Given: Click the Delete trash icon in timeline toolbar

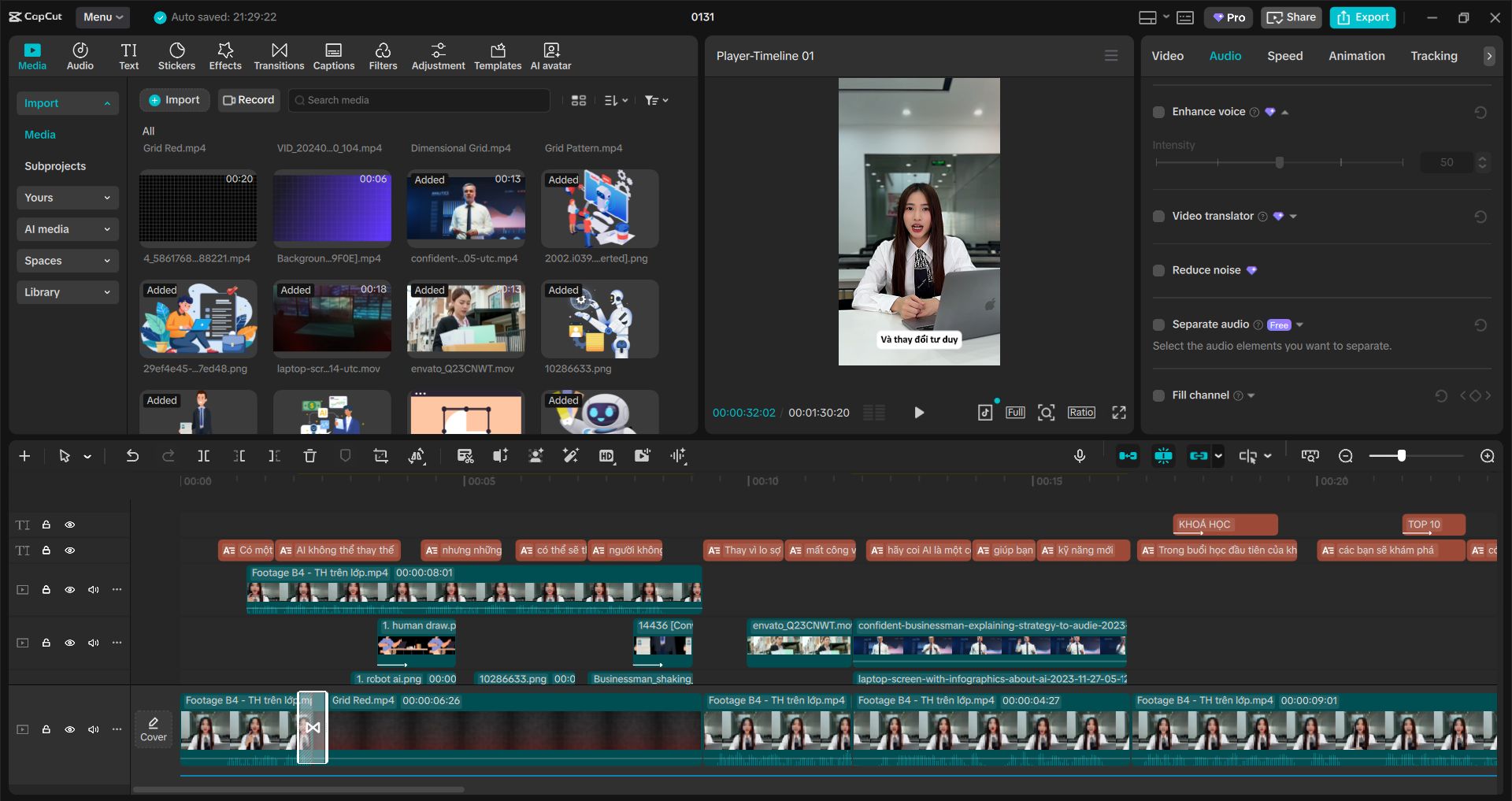Looking at the screenshot, I should [309, 456].
